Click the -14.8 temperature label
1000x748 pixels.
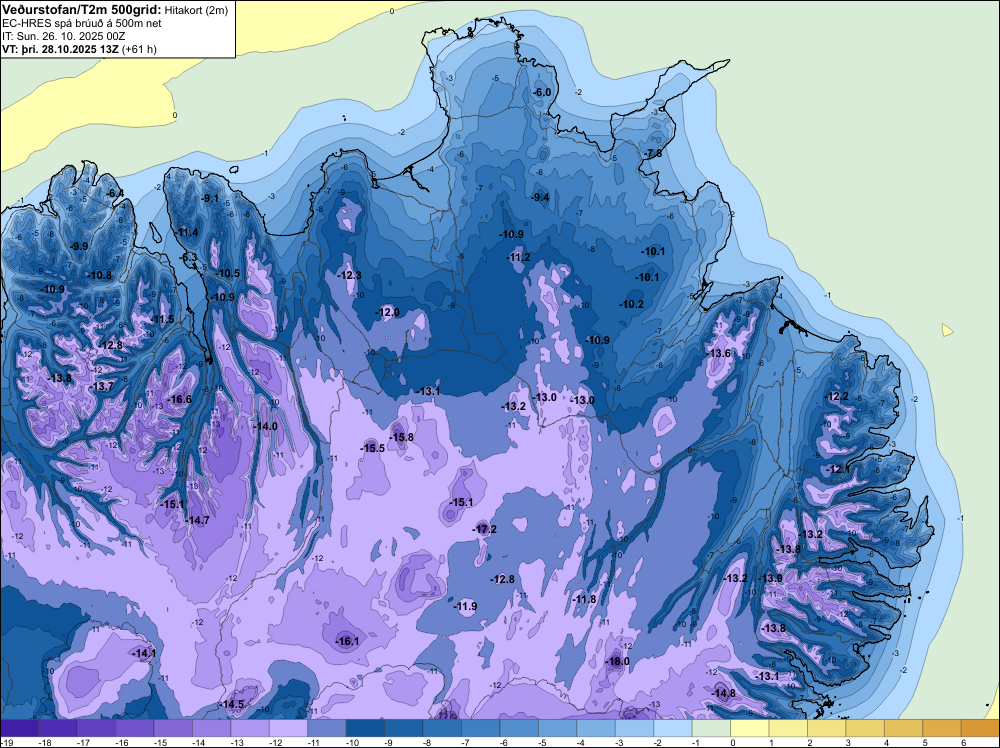click(x=723, y=693)
